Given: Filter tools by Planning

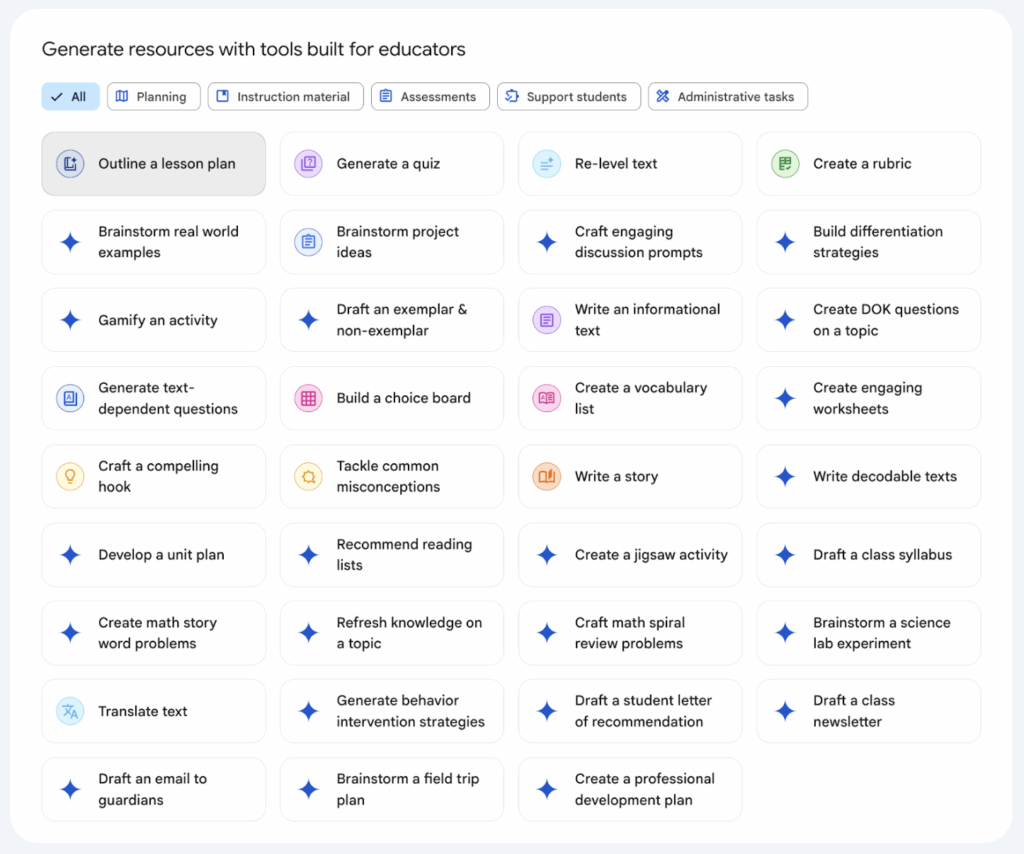Looking at the screenshot, I should point(153,97).
